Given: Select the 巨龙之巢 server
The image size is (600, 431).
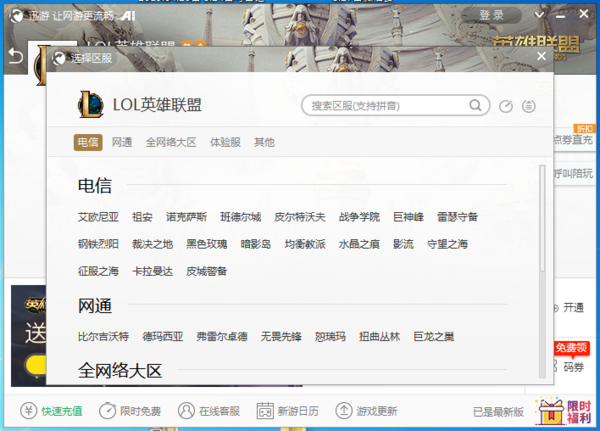Looking at the screenshot, I should pyautogui.click(x=434, y=337).
